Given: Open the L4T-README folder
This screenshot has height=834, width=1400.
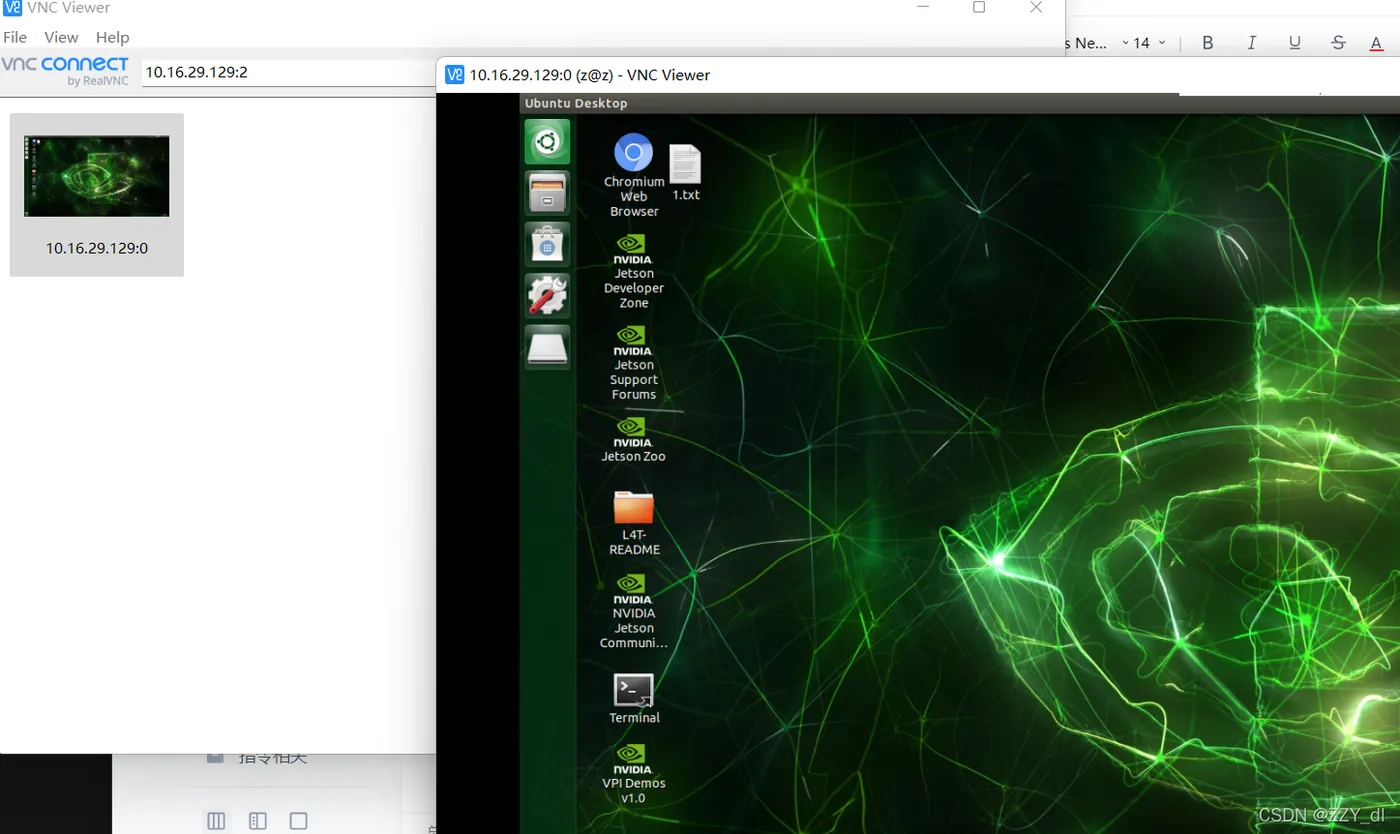Looking at the screenshot, I should click(634, 523).
